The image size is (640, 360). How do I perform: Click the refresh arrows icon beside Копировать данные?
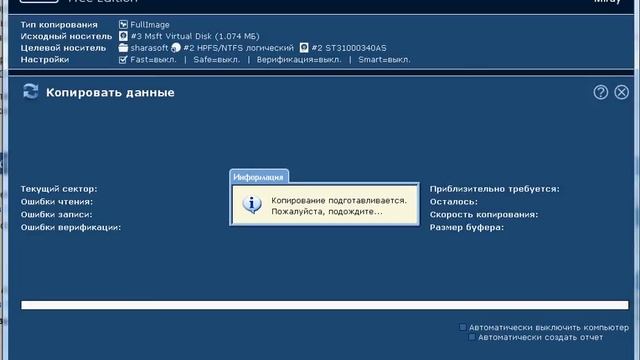31,91
